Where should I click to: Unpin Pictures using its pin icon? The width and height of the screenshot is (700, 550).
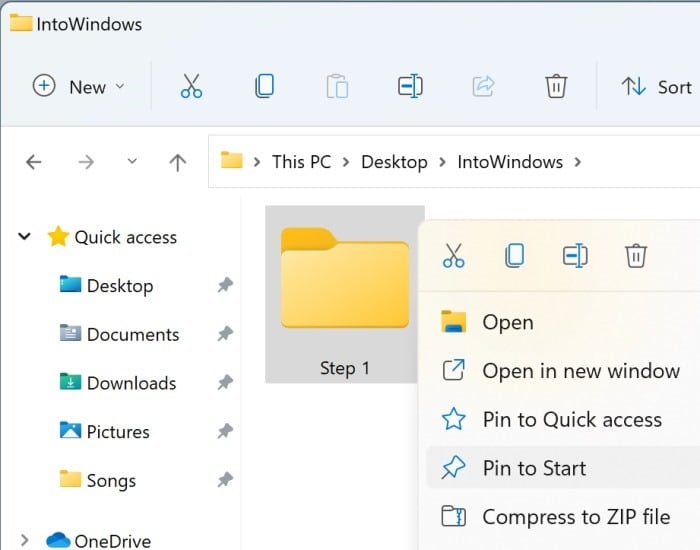point(225,431)
